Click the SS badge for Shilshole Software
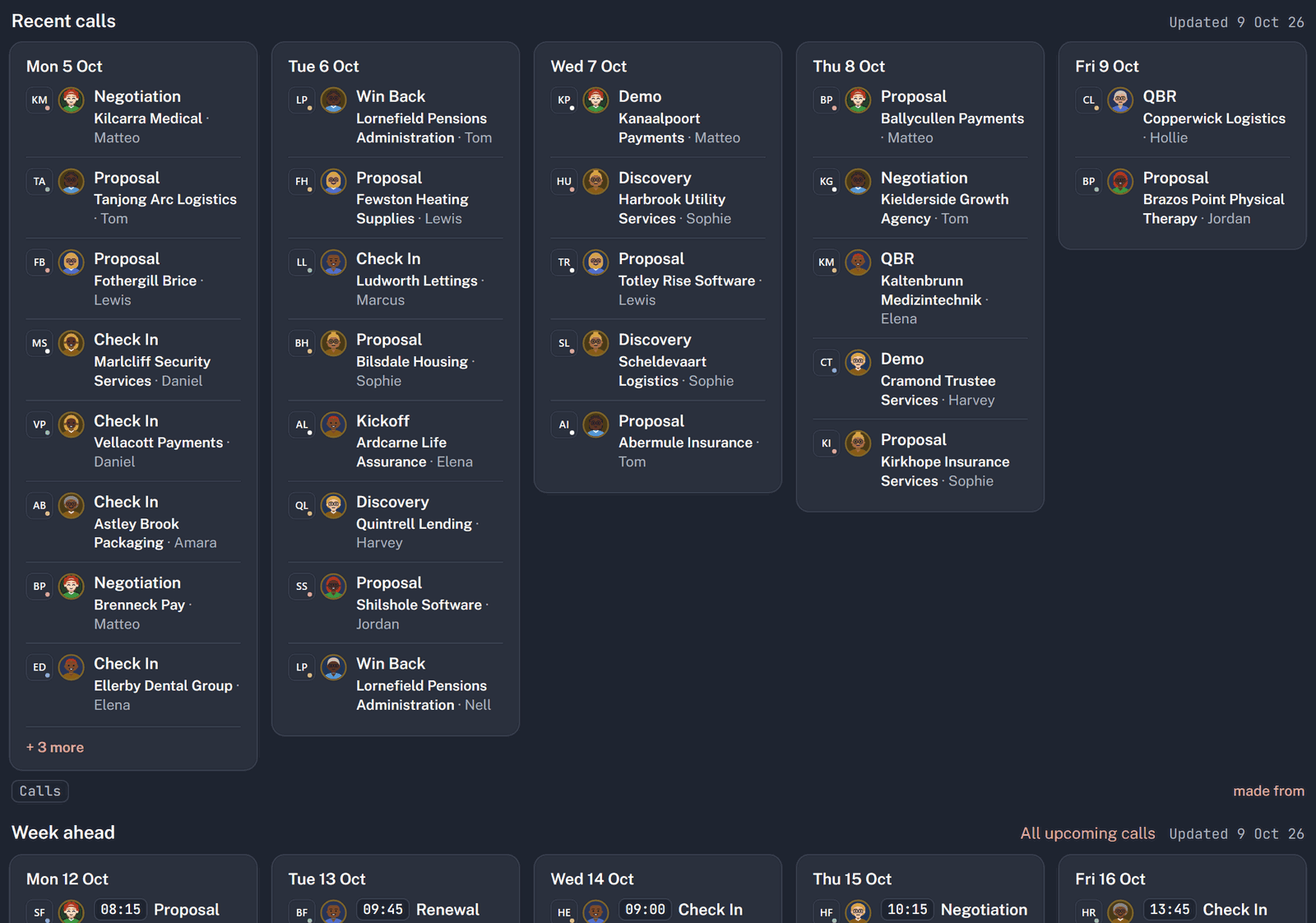Image resolution: width=1316 pixels, height=923 pixels. pyautogui.click(x=302, y=587)
